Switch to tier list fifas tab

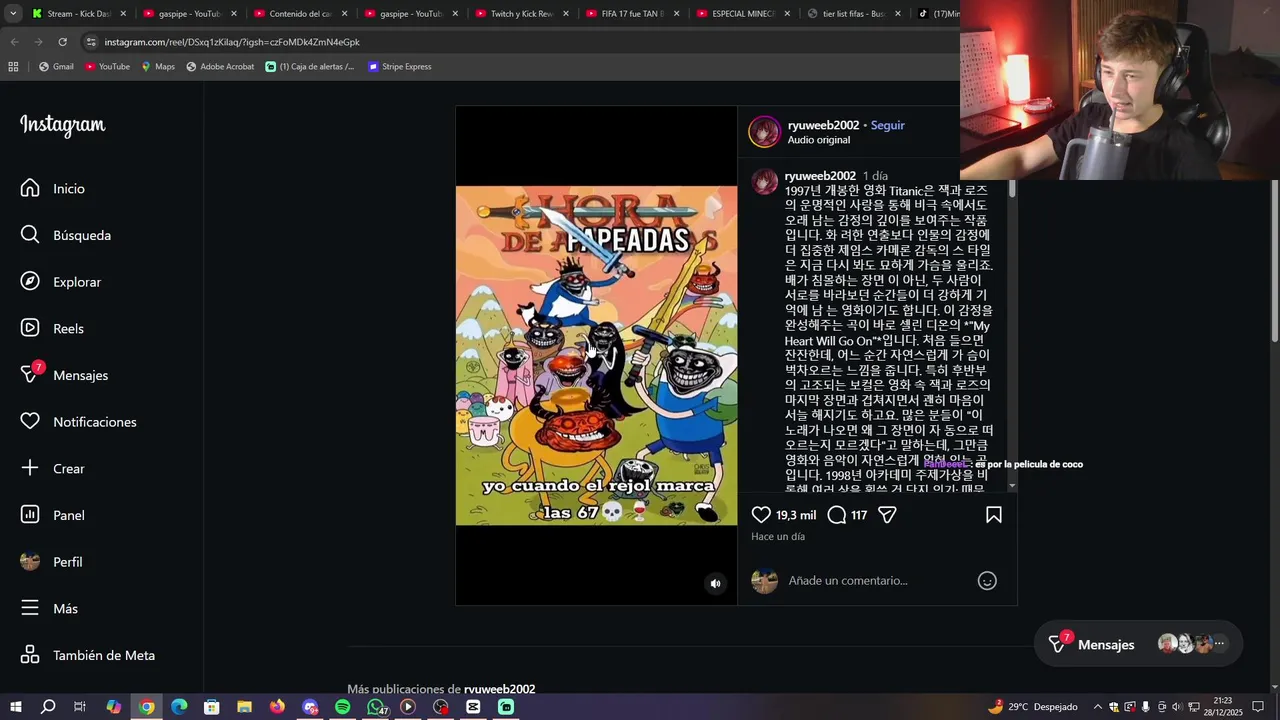[x=853, y=14]
